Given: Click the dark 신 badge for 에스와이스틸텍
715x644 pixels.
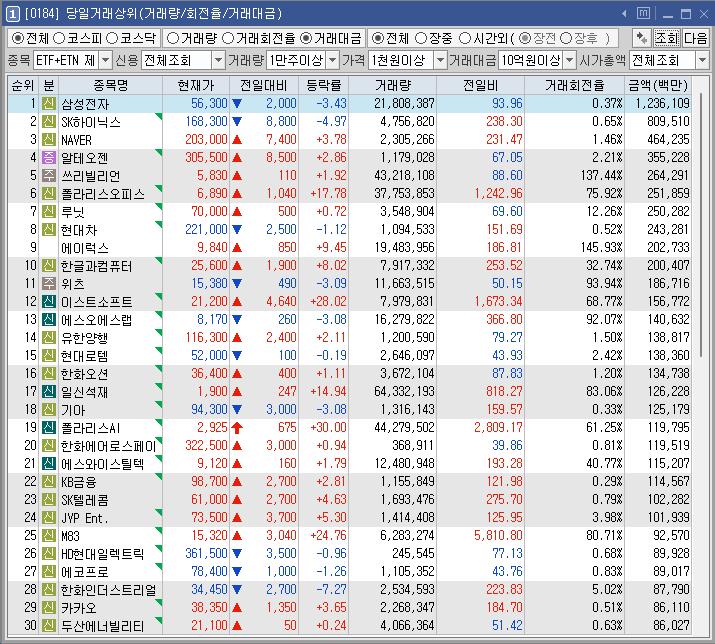Looking at the screenshot, I should [x=49, y=463].
